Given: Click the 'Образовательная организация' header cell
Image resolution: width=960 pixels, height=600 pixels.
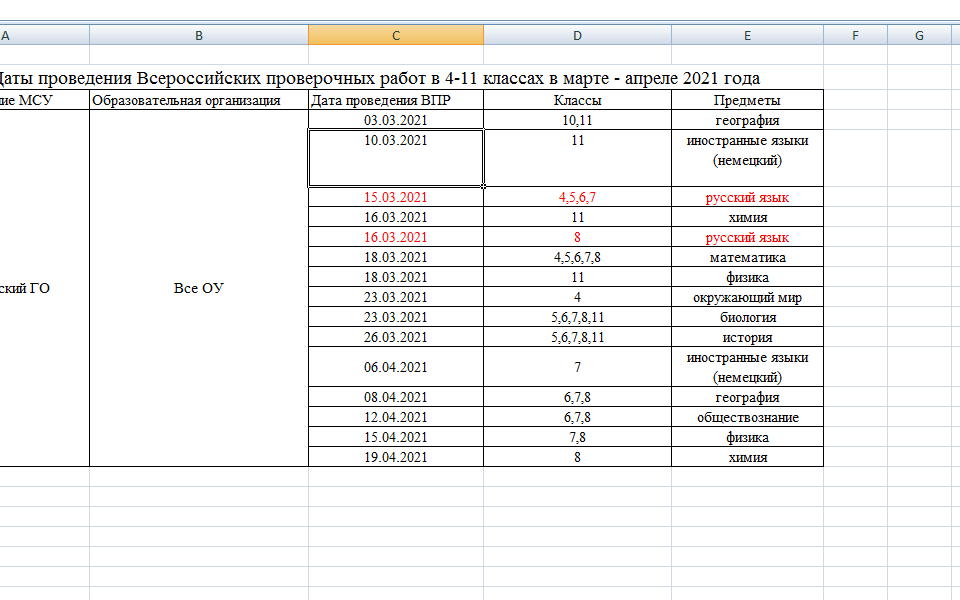Looking at the screenshot, I should click(x=198, y=100).
